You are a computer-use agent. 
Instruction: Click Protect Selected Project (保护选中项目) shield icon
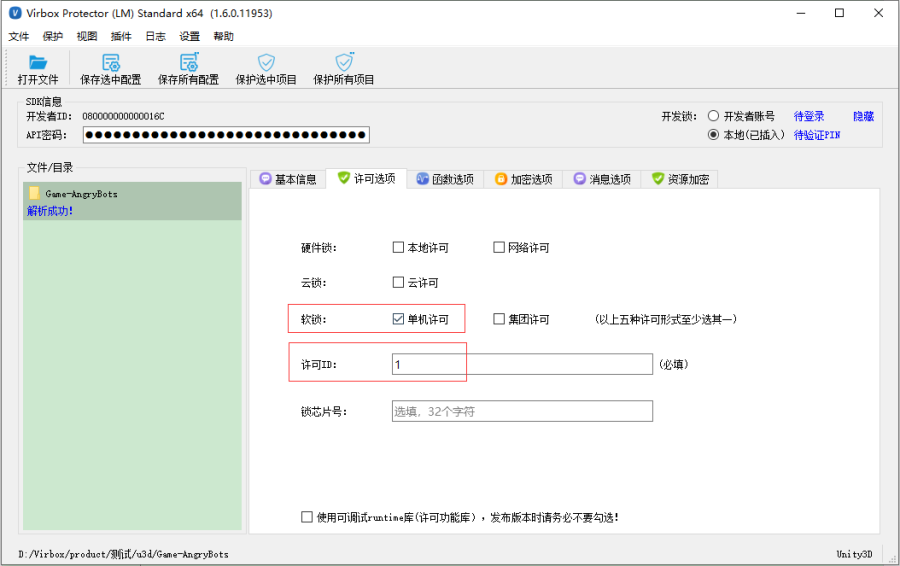tap(266, 62)
